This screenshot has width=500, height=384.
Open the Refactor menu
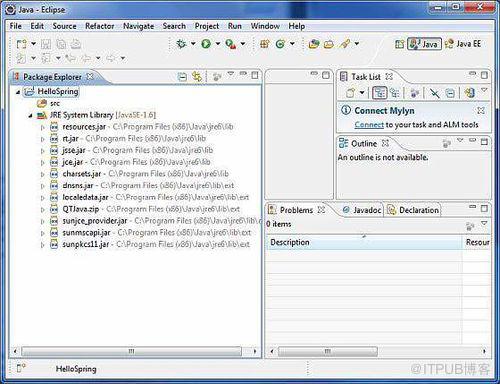(99, 26)
